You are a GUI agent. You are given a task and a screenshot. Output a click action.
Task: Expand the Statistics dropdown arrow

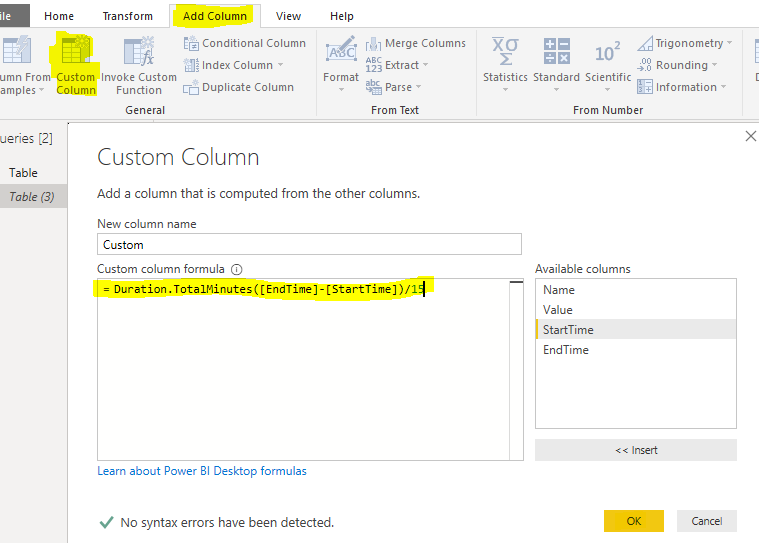click(505, 90)
